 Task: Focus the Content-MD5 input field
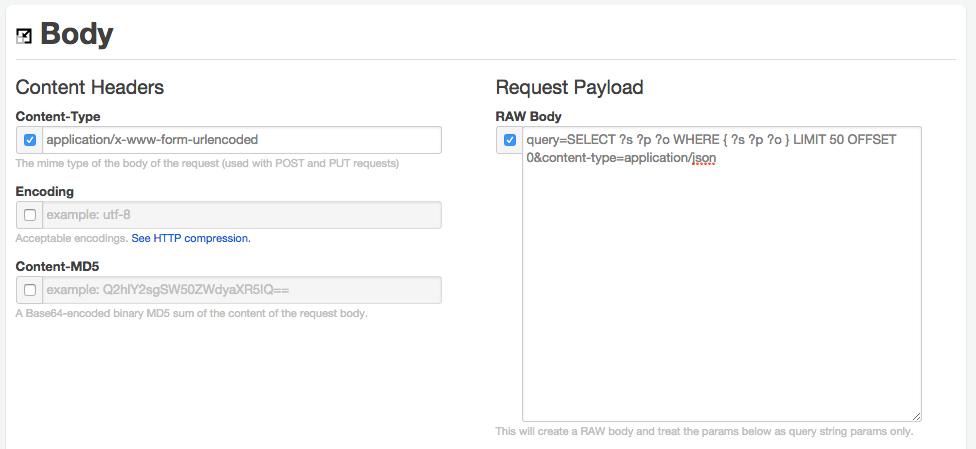241,290
